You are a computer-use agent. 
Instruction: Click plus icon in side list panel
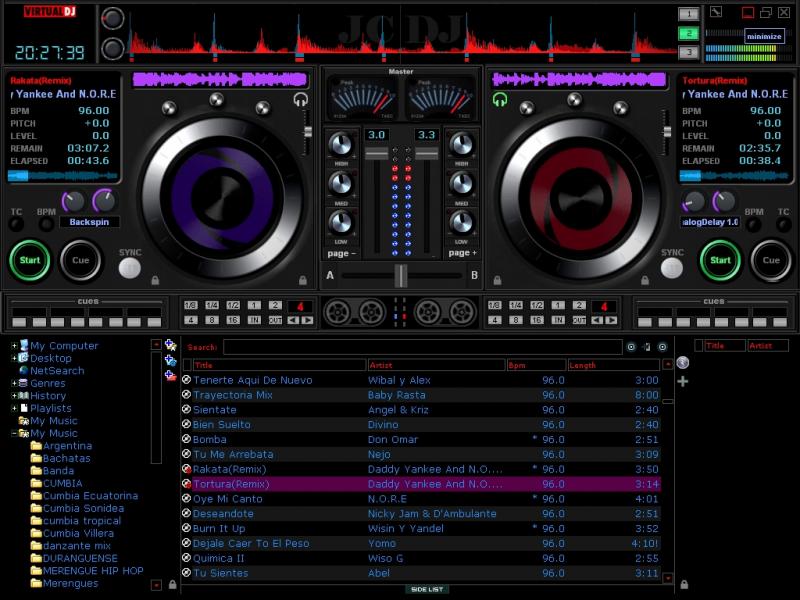click(x=683, y=381)
